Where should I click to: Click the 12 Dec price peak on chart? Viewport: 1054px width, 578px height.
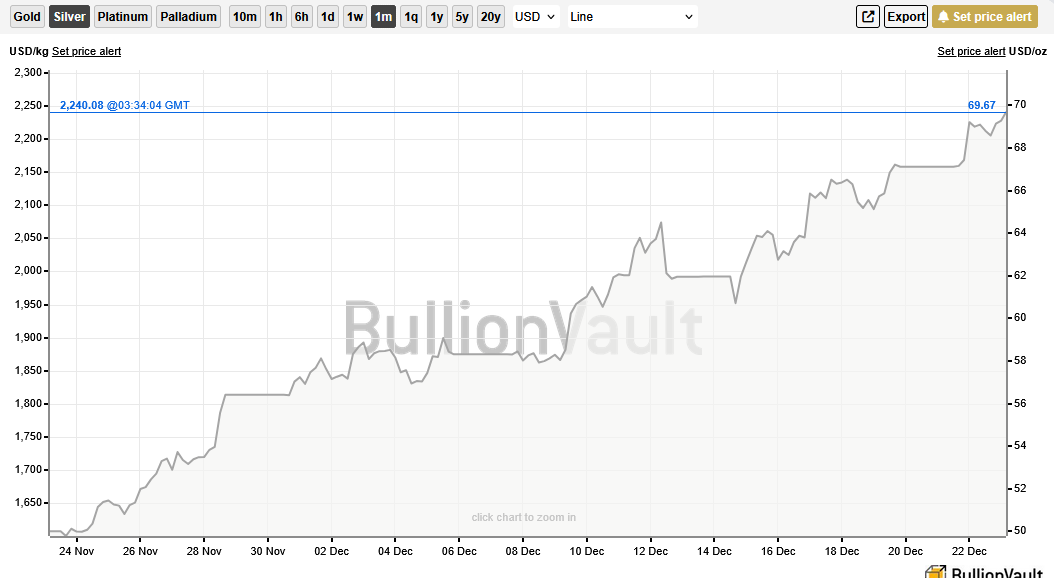click(x=661, y=223)
